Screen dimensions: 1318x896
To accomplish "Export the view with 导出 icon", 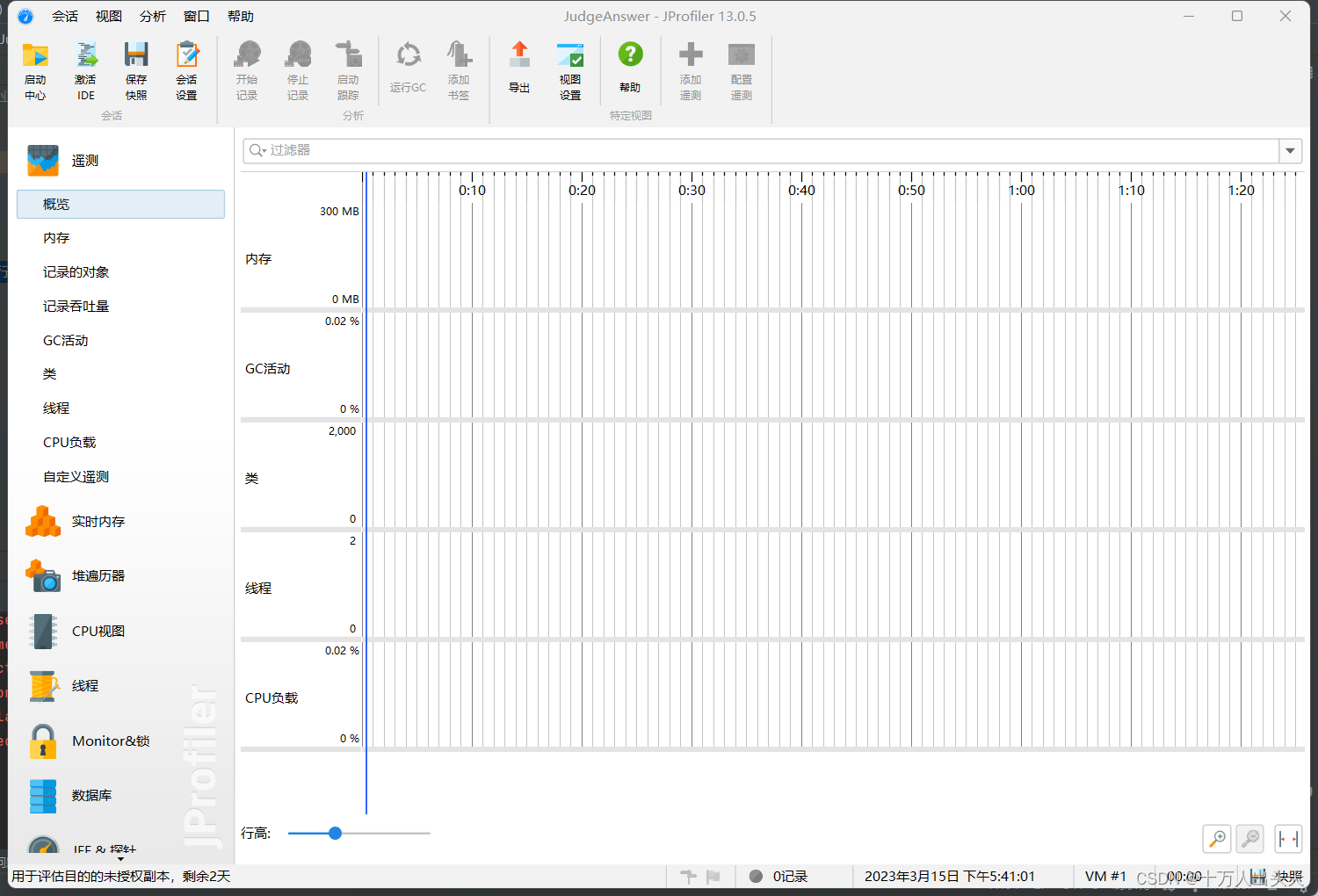I will (519, 69).
